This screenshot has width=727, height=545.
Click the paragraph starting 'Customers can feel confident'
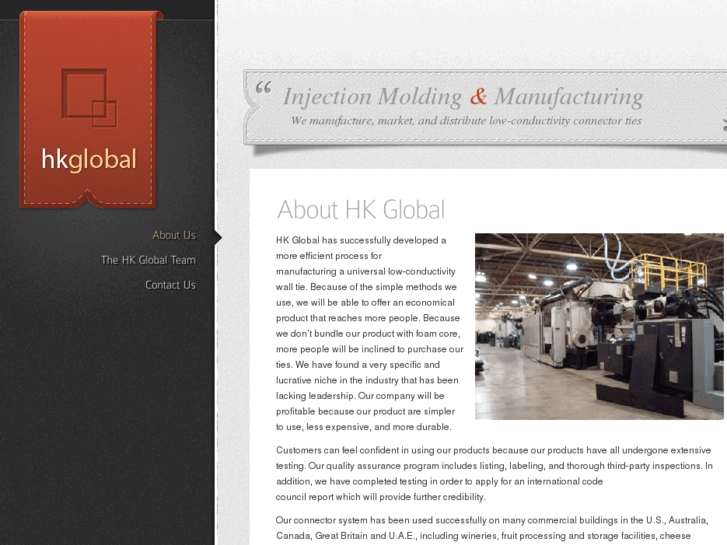pyautogui.click(x=494, y=474)
